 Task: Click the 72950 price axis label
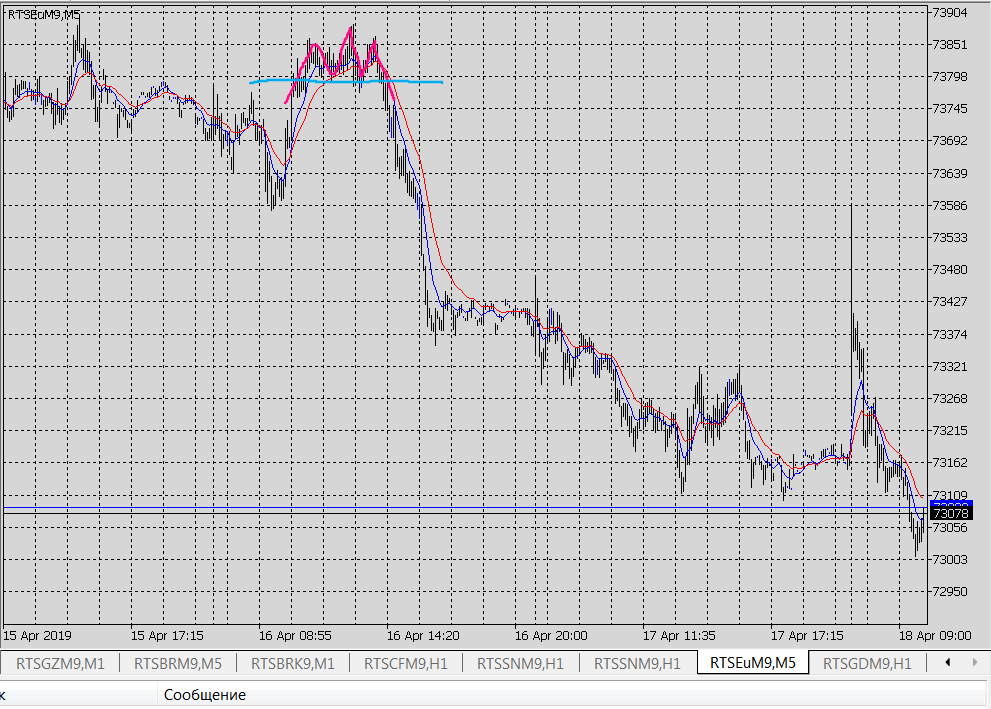click(x=950, y=592)
